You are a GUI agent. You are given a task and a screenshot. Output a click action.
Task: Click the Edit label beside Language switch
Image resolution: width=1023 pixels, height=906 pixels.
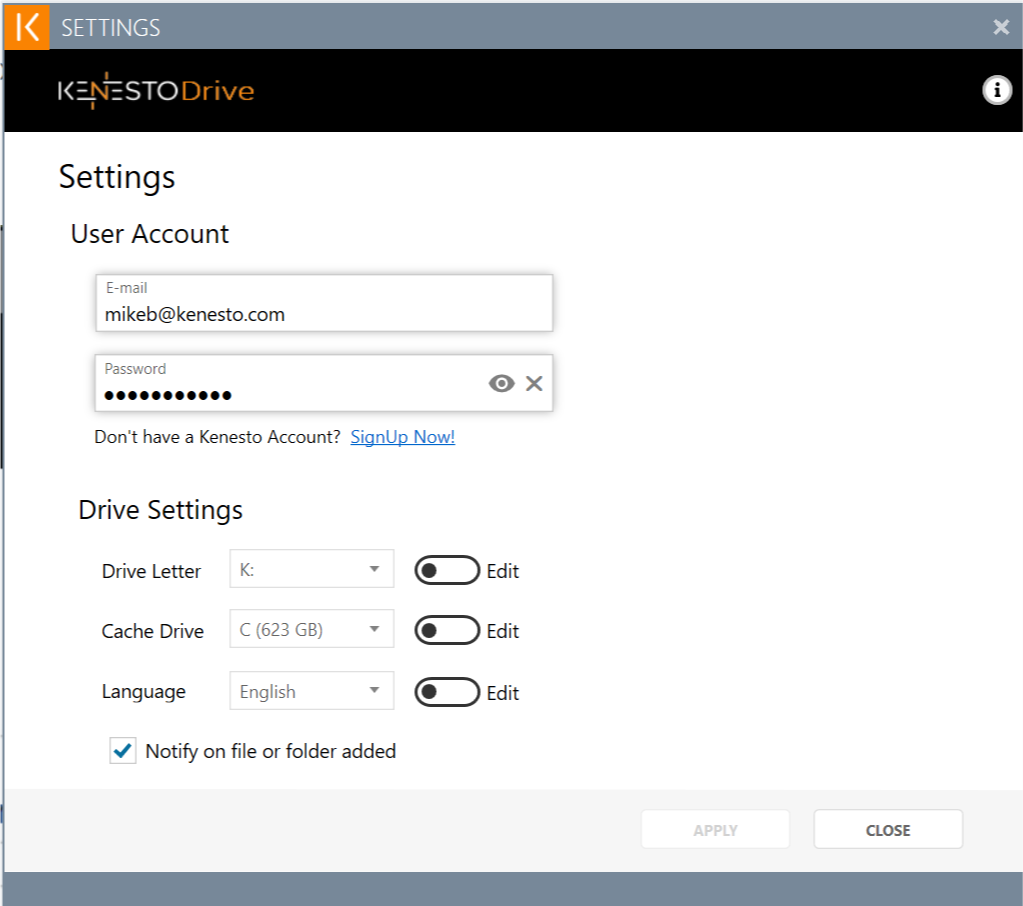tap(503, 693)
